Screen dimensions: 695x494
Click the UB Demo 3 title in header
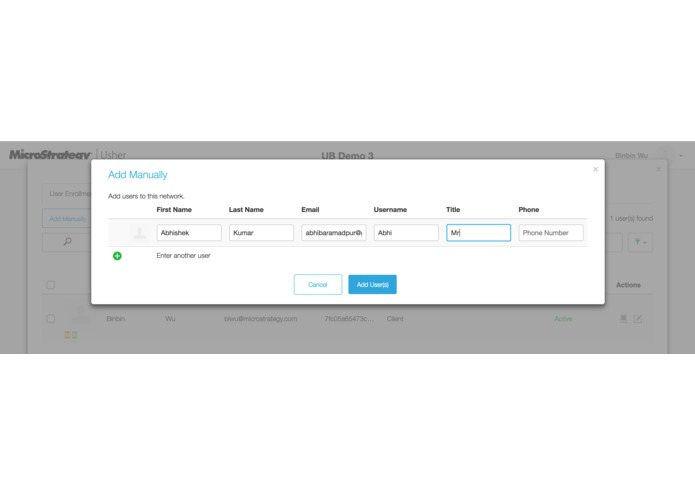(x=348, y=156)
